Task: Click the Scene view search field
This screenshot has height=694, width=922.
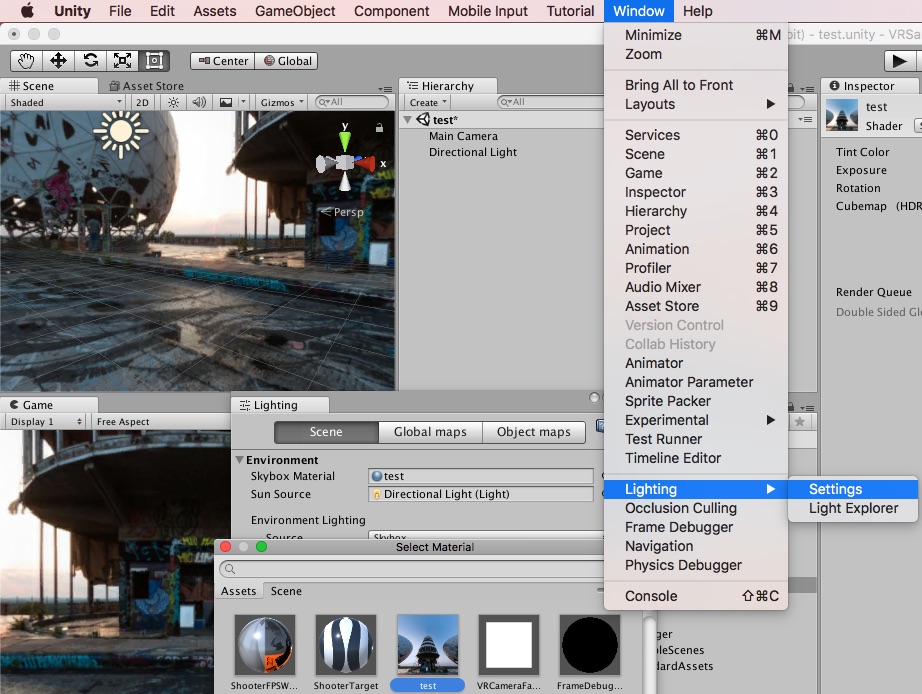Action: [352, 102]
